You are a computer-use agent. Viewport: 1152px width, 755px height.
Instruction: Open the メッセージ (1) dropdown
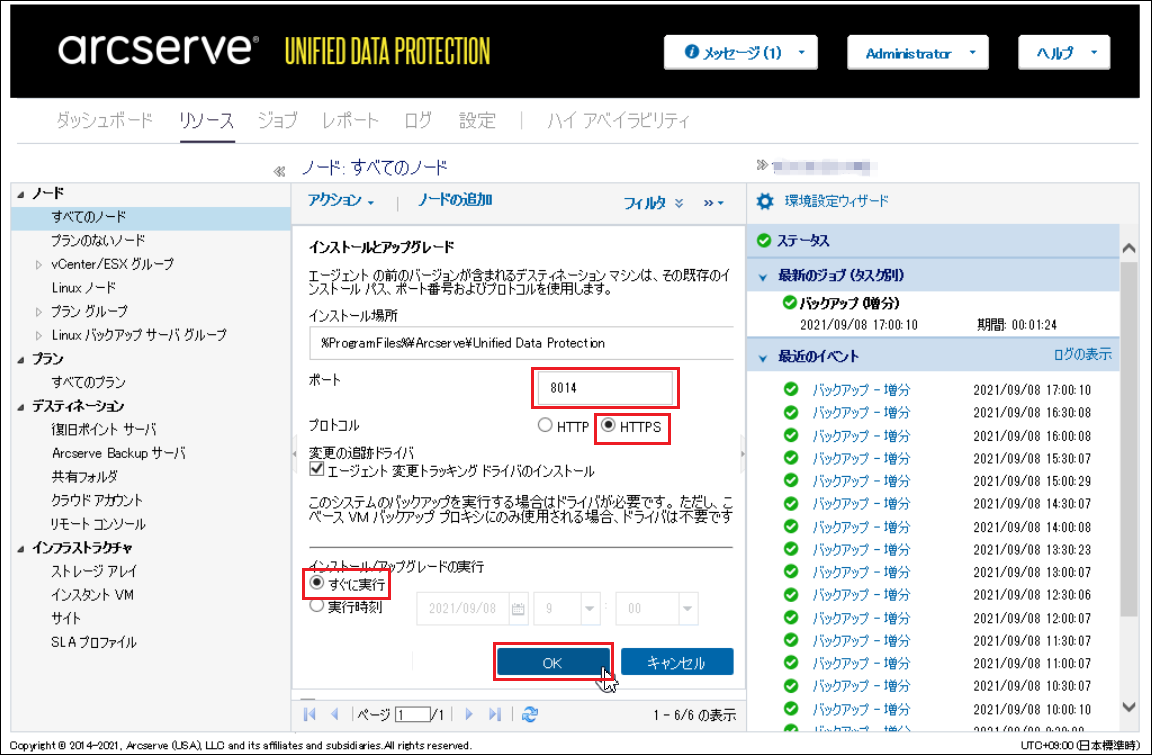[x=741, y=53]
